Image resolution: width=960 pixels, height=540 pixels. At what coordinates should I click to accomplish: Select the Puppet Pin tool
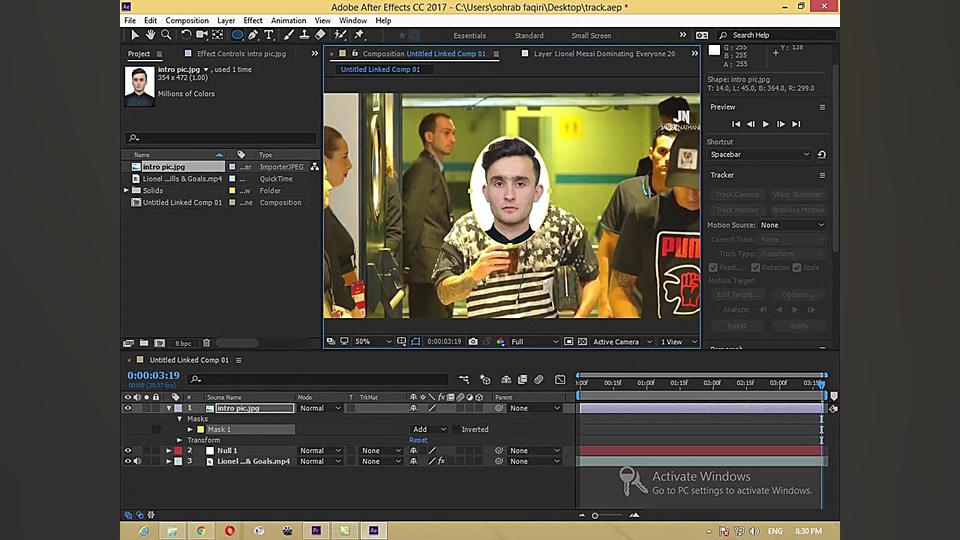click(x=358, y=35)
